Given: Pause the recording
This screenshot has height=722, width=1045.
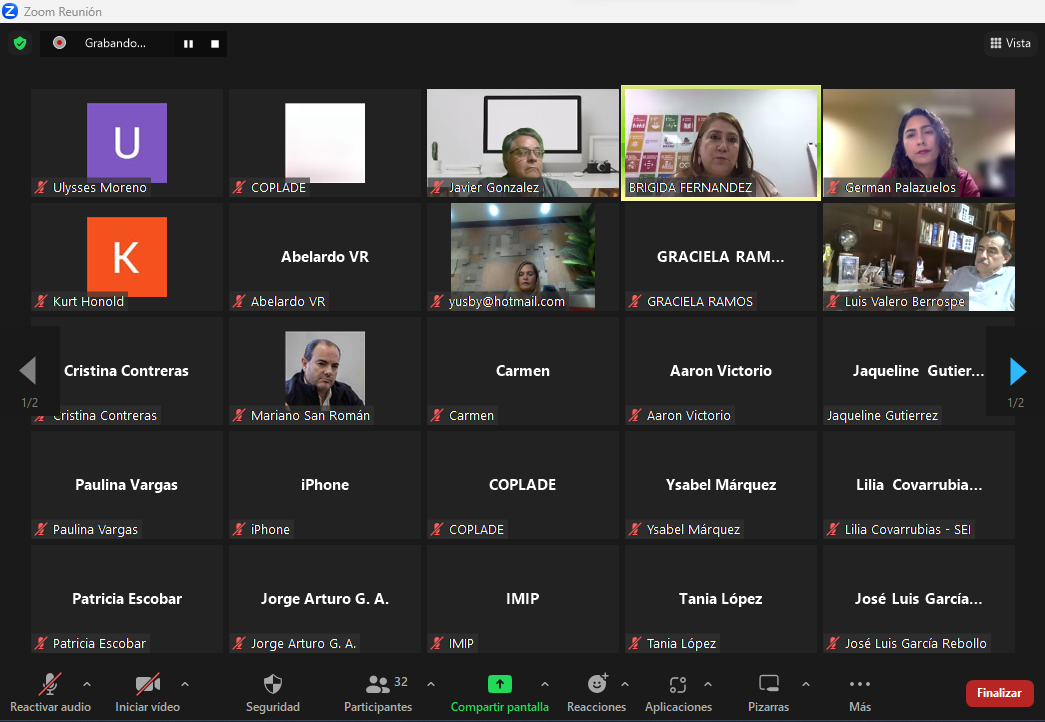Looking at the screenshot, I should (188, 44).
